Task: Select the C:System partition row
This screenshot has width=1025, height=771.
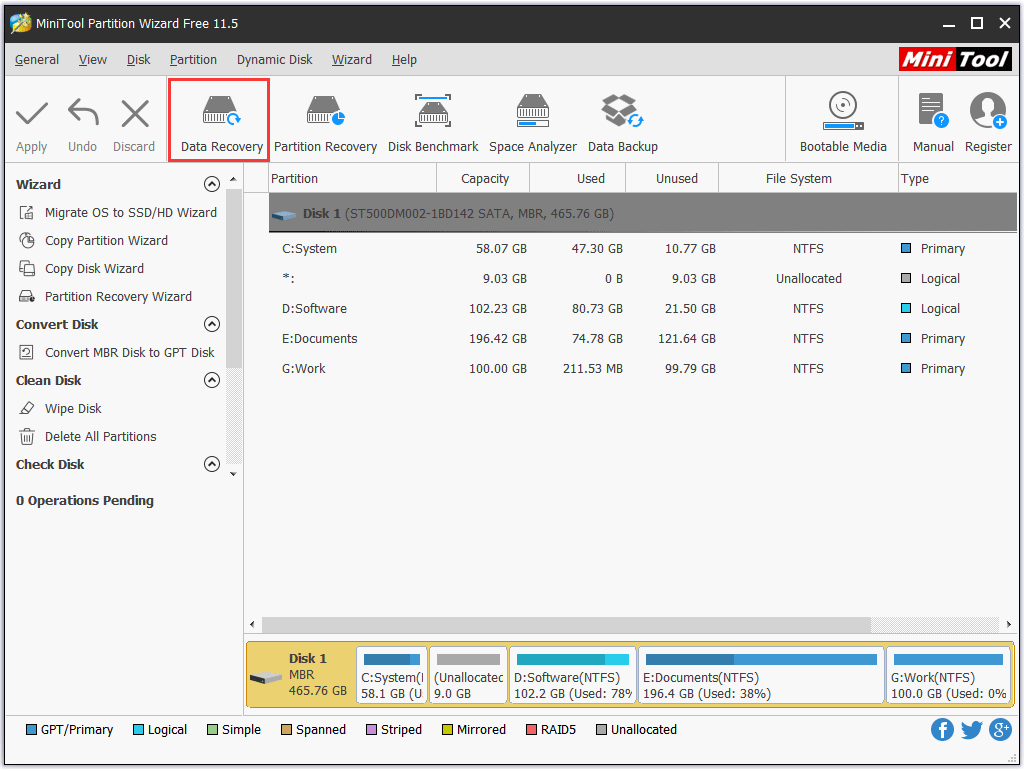Action: (643, 248)
